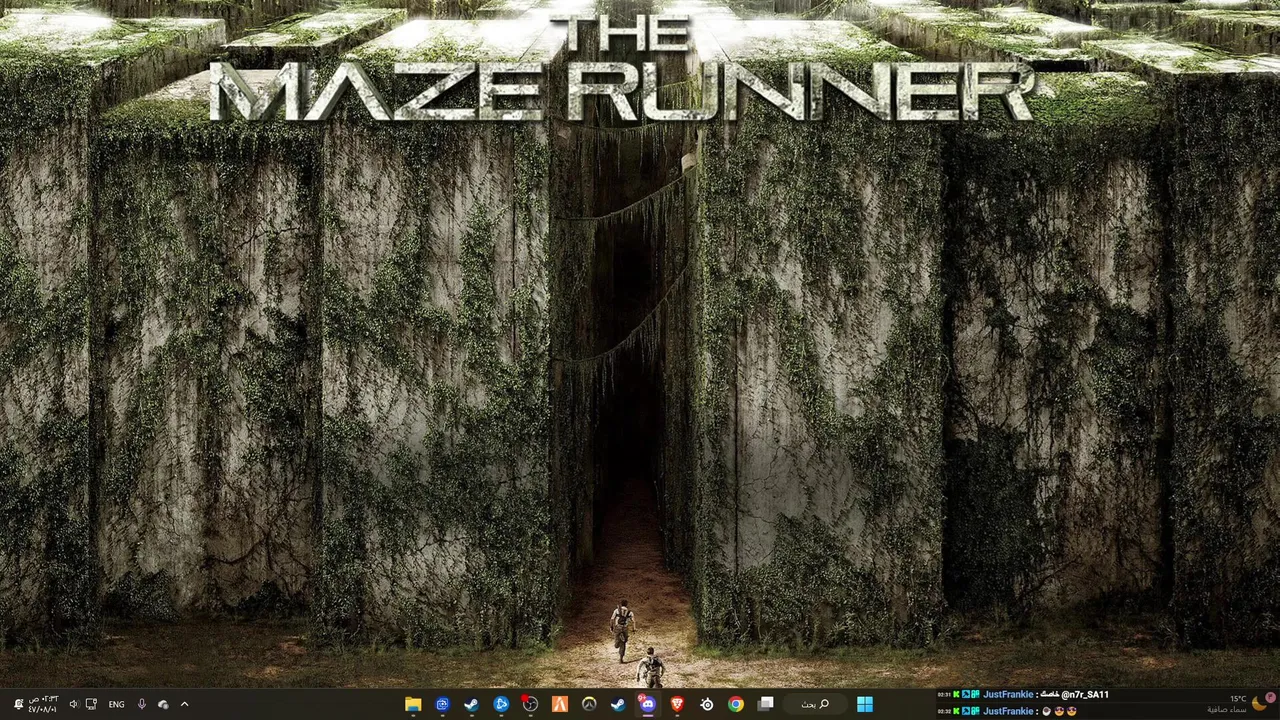Click the purple microphone tray icon
The image size is (1280, 720).
(x=141, y=704)
